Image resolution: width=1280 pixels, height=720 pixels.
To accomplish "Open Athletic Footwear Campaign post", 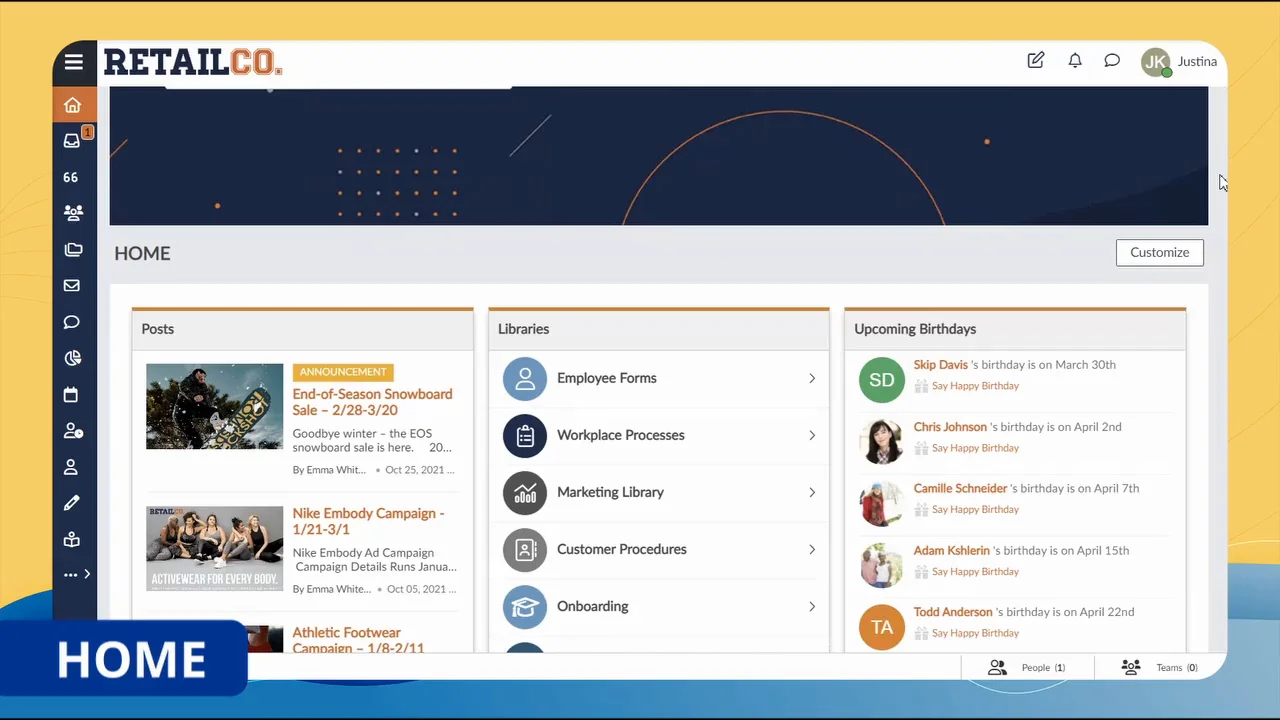I will [x=358, y=640].
